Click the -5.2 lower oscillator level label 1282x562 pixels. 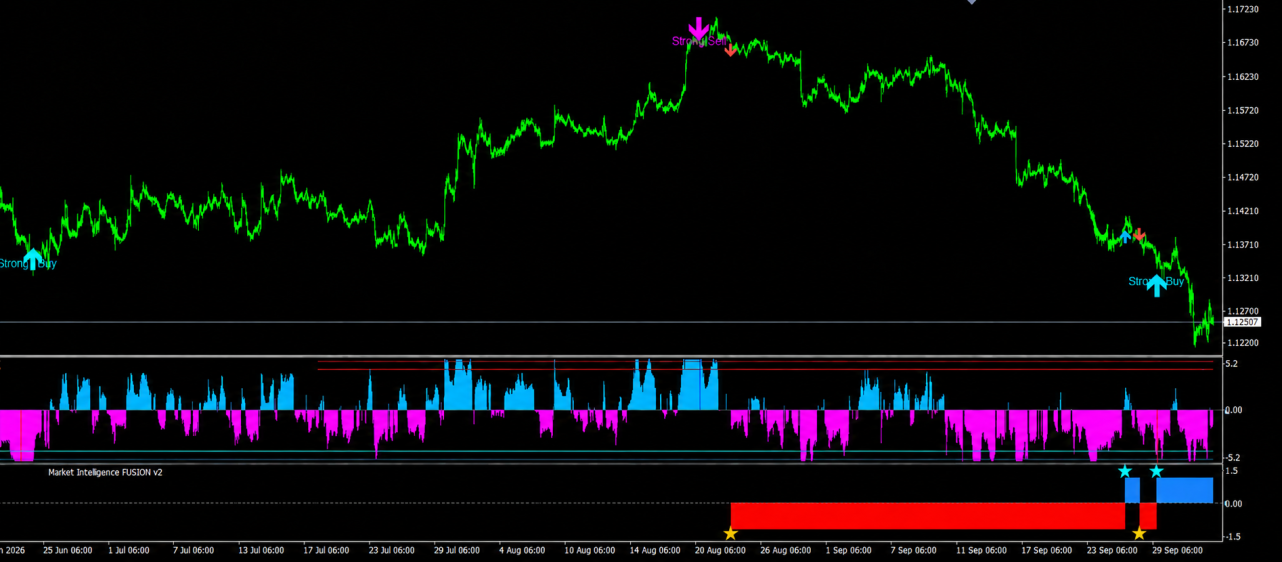click(x=1232, y=457)
